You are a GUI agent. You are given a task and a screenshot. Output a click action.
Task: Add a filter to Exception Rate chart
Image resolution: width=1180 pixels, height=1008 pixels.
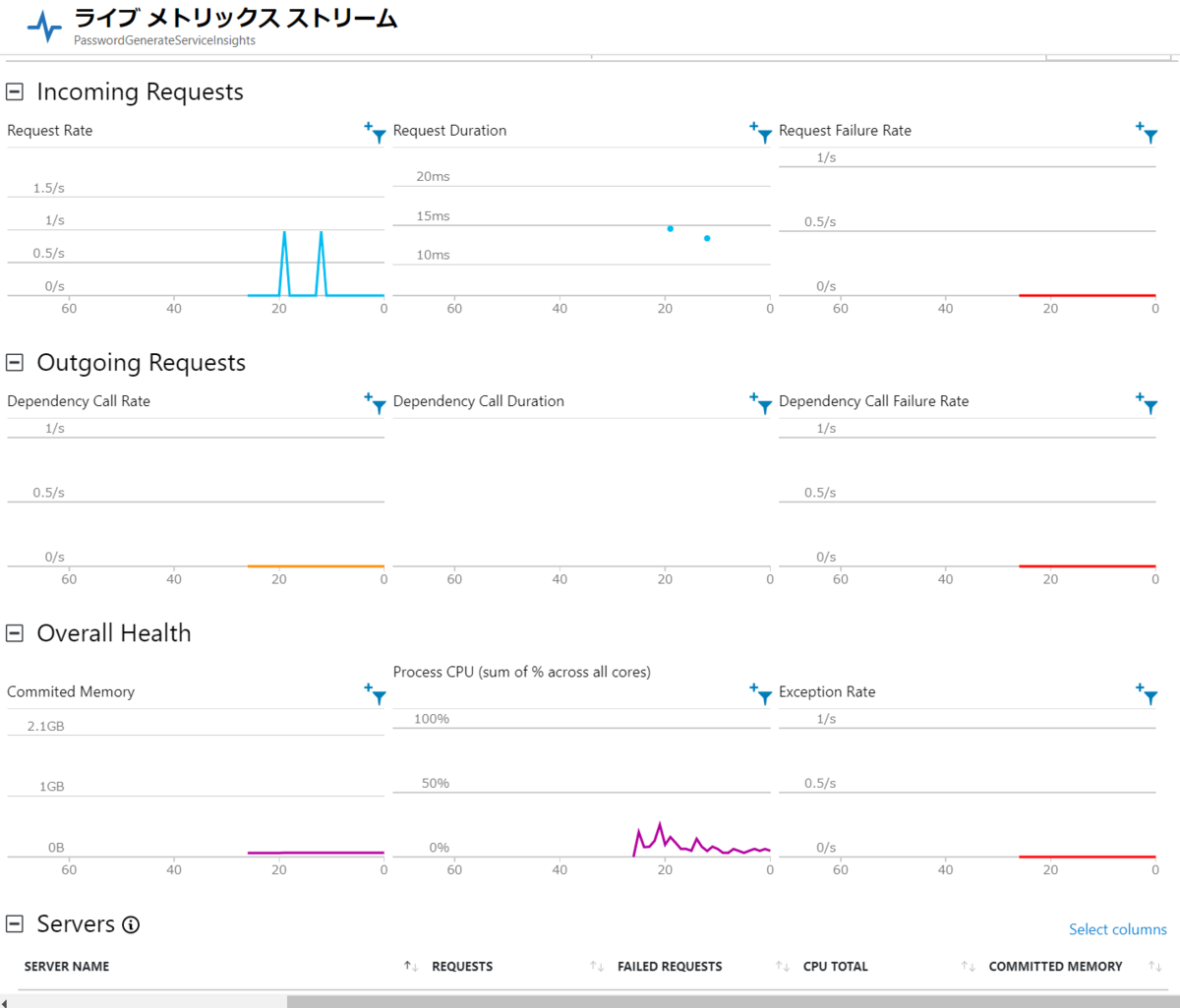(1147, 694)
